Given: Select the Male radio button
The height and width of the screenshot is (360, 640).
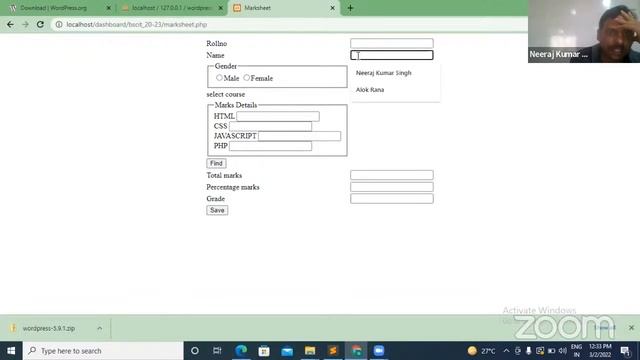Looking at the screenshot, I should pos(219,78).
